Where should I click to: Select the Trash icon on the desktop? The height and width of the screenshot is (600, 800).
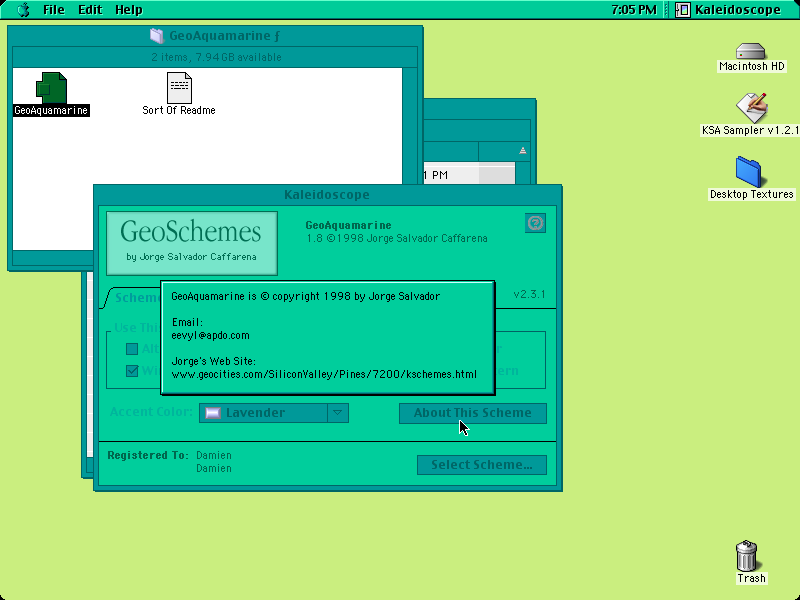[747, 556]
